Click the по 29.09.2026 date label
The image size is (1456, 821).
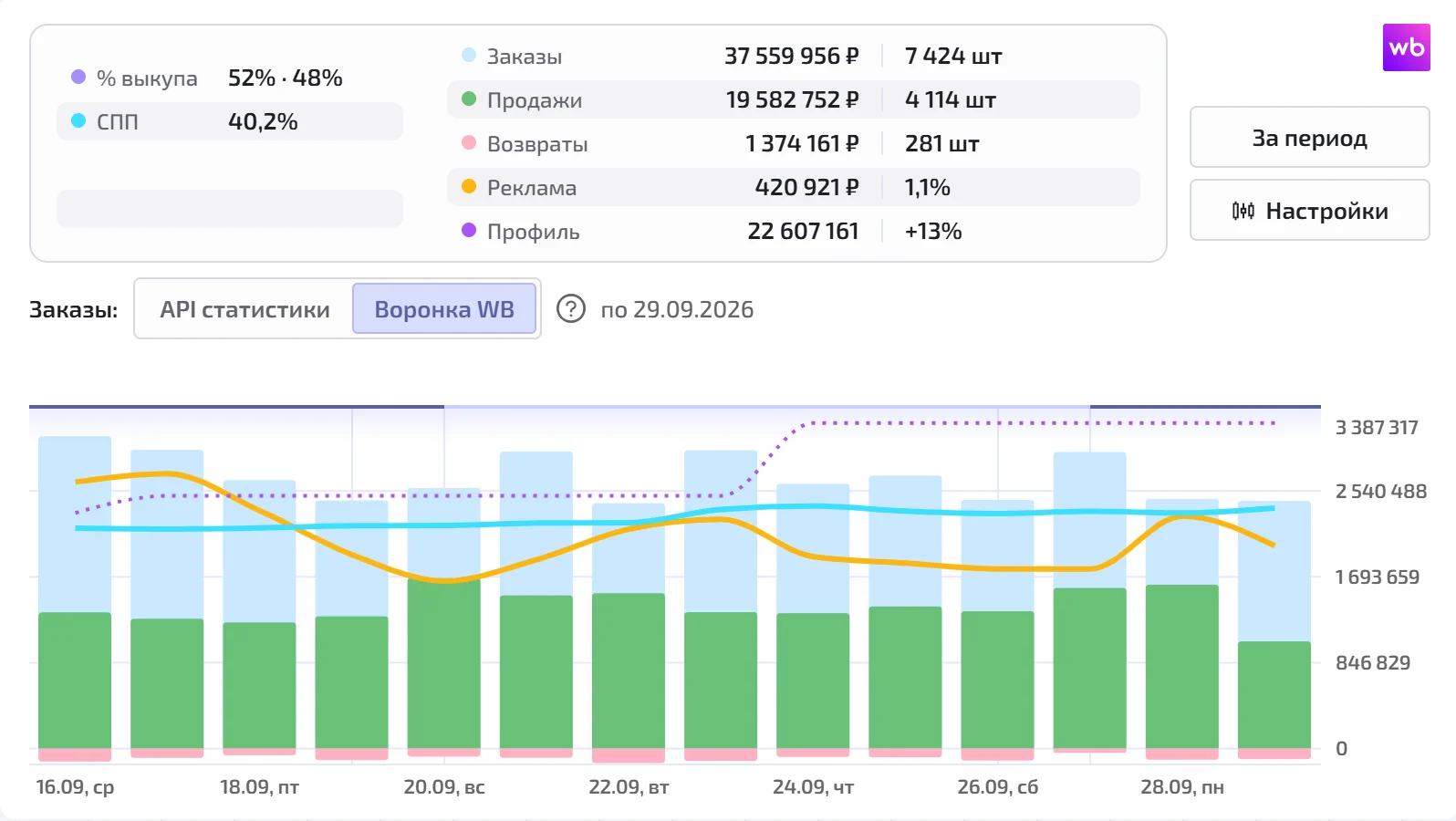click(677, 309)
